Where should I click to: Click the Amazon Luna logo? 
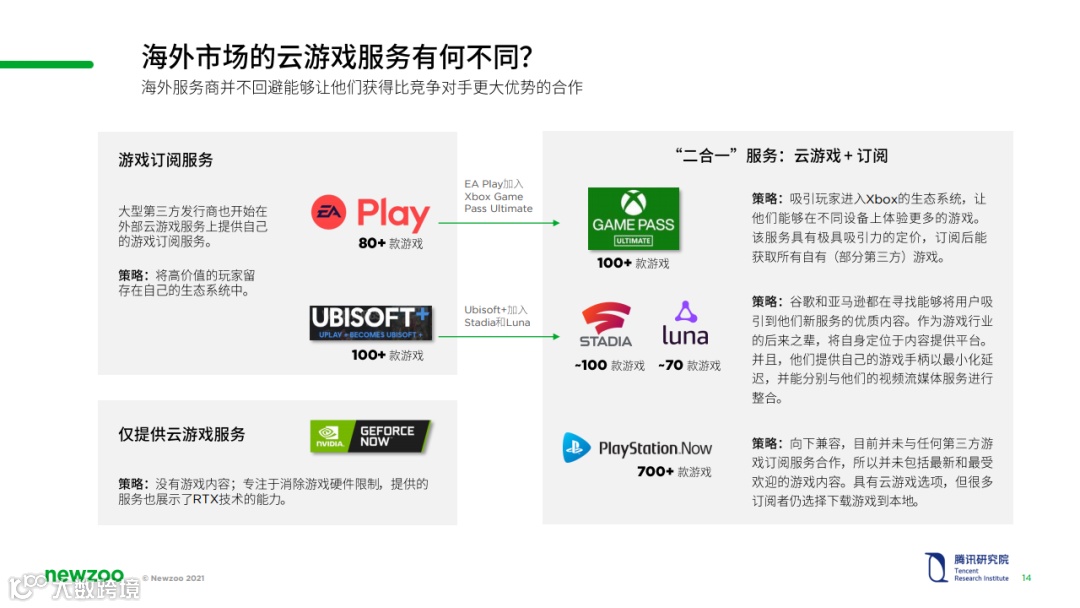click(685, 323)
